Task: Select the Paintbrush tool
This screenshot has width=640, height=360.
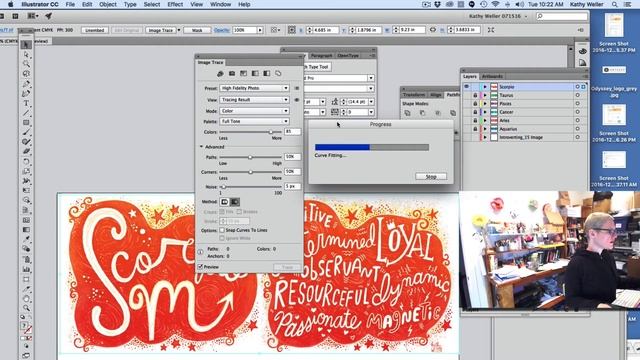Action: (26, 132)
